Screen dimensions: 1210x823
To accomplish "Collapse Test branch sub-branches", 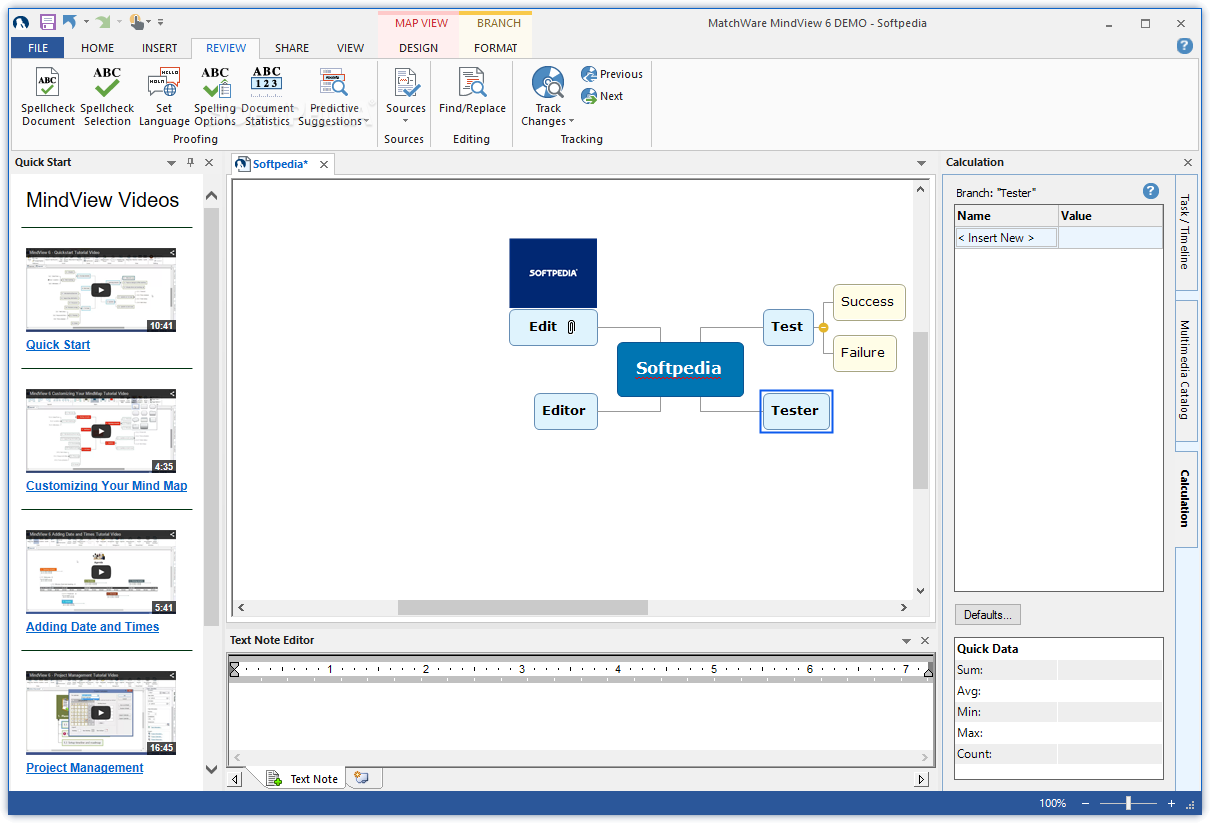I will 823,328.
